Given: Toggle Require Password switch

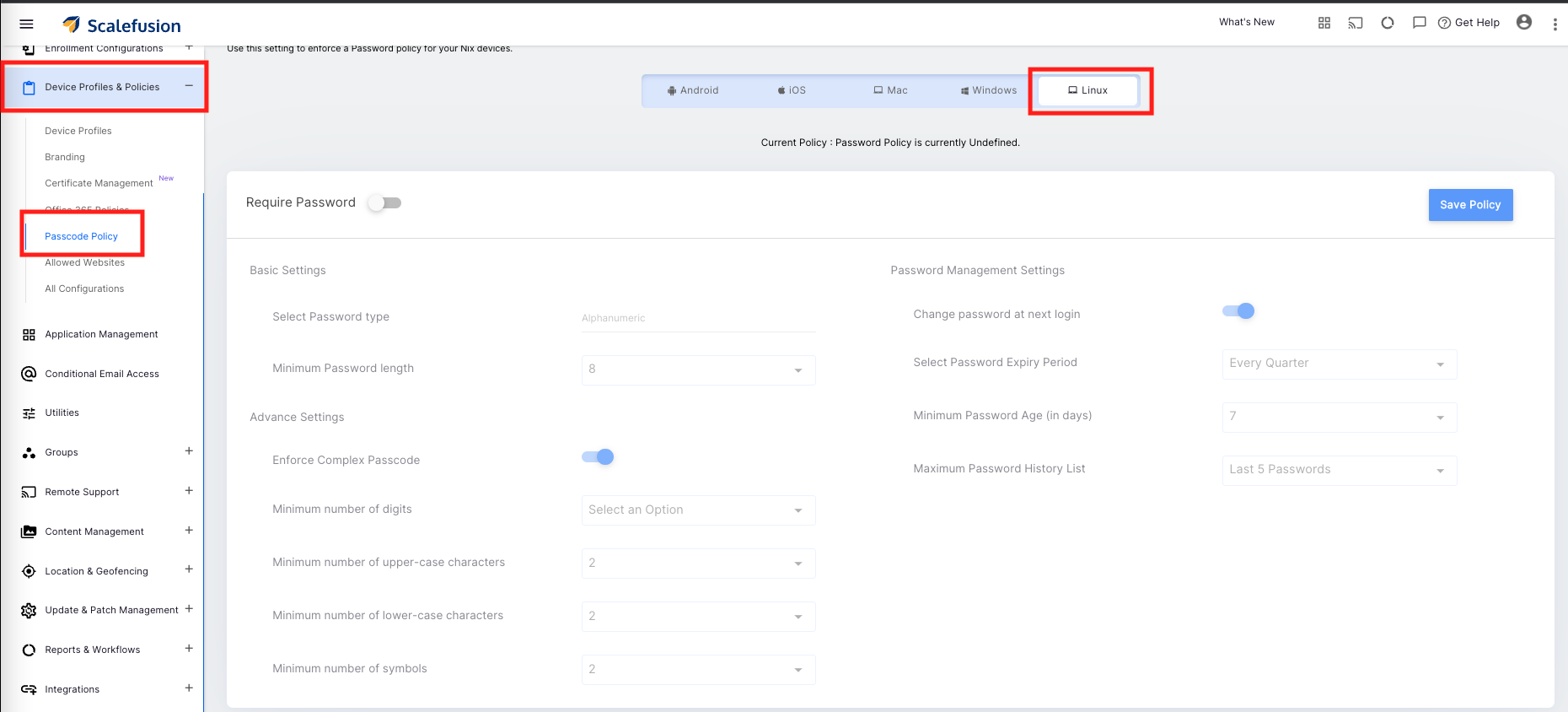Looking at the screenshot, I should [384, 202].
